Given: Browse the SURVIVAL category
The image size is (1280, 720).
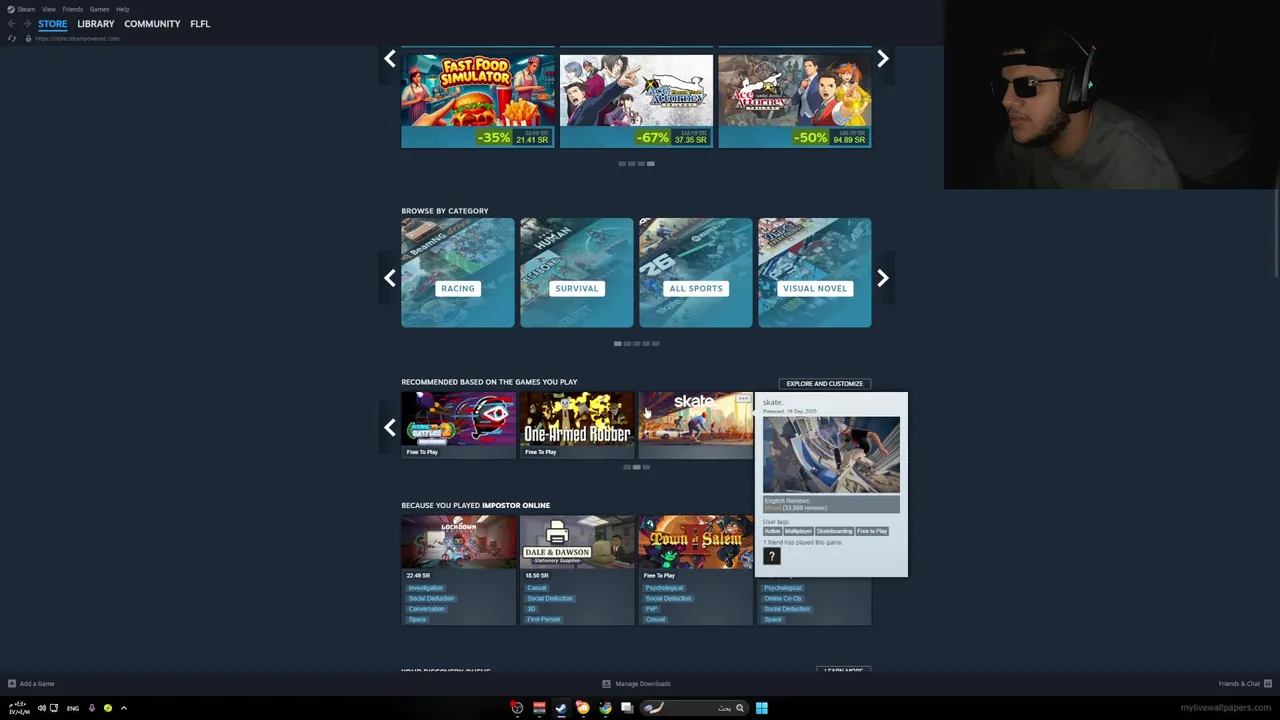Looking at the screenshot, I should click(577, 273).
